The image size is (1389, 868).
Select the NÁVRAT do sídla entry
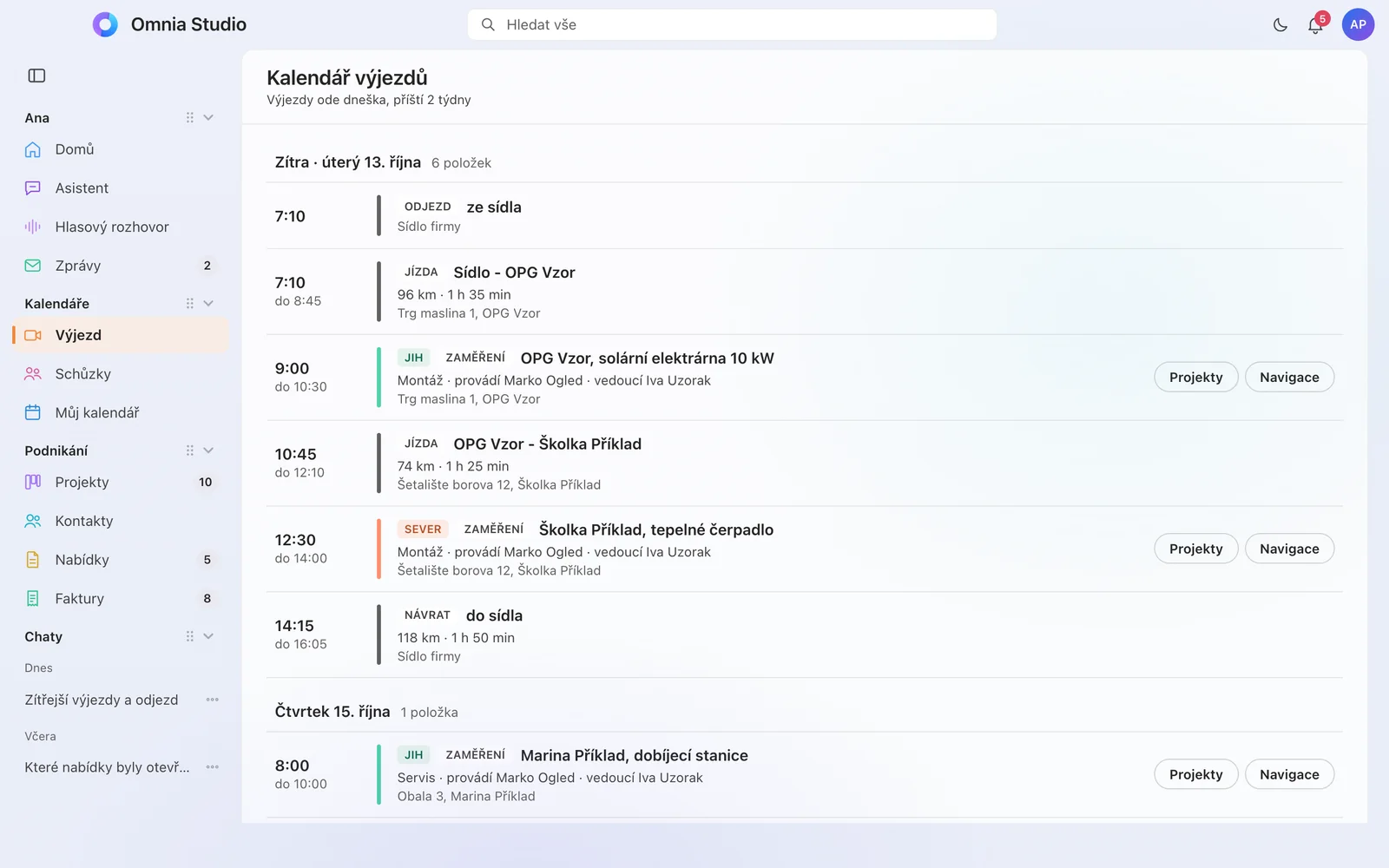point(805,635)
